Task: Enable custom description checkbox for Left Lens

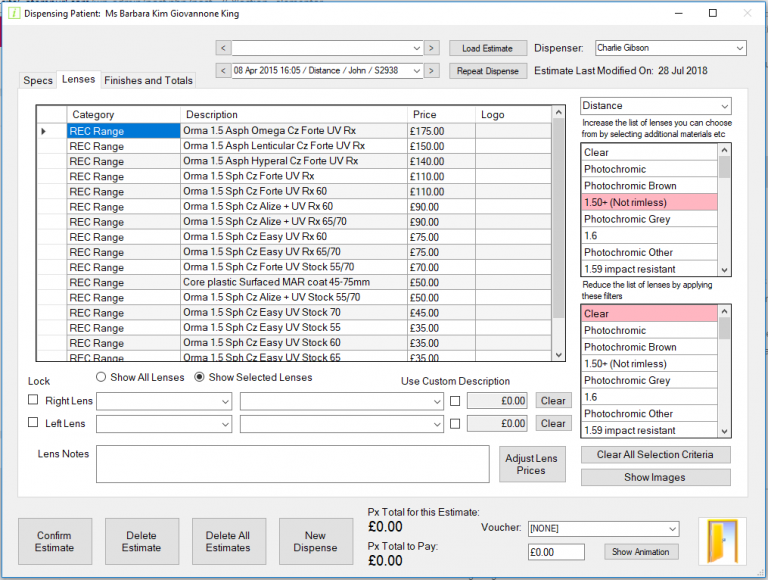Action: pyautogui.click(x=455, y=423)
